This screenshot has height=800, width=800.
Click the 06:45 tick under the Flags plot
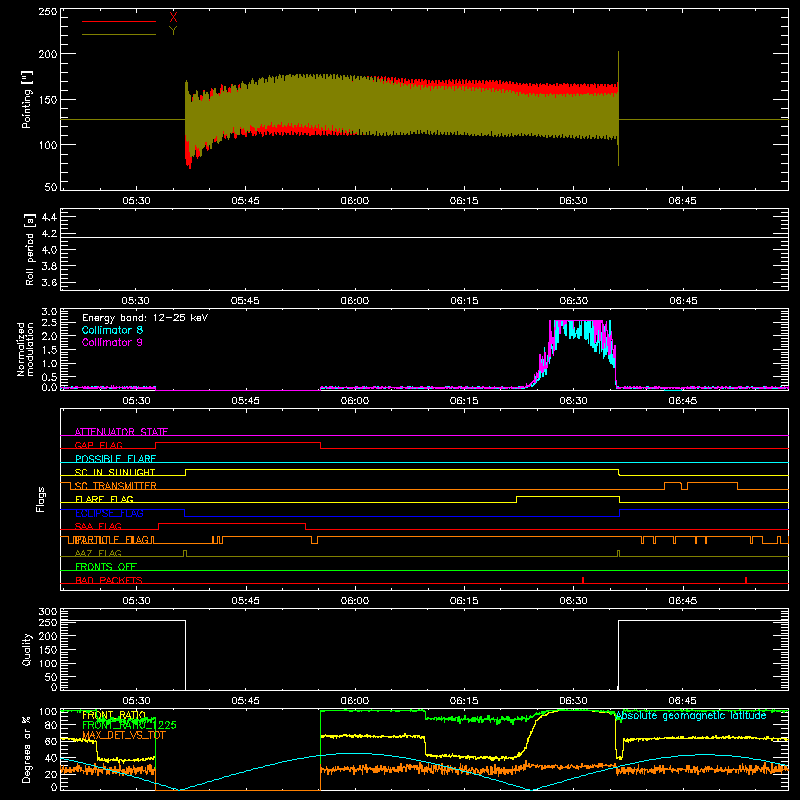click(x=683, y=601)
